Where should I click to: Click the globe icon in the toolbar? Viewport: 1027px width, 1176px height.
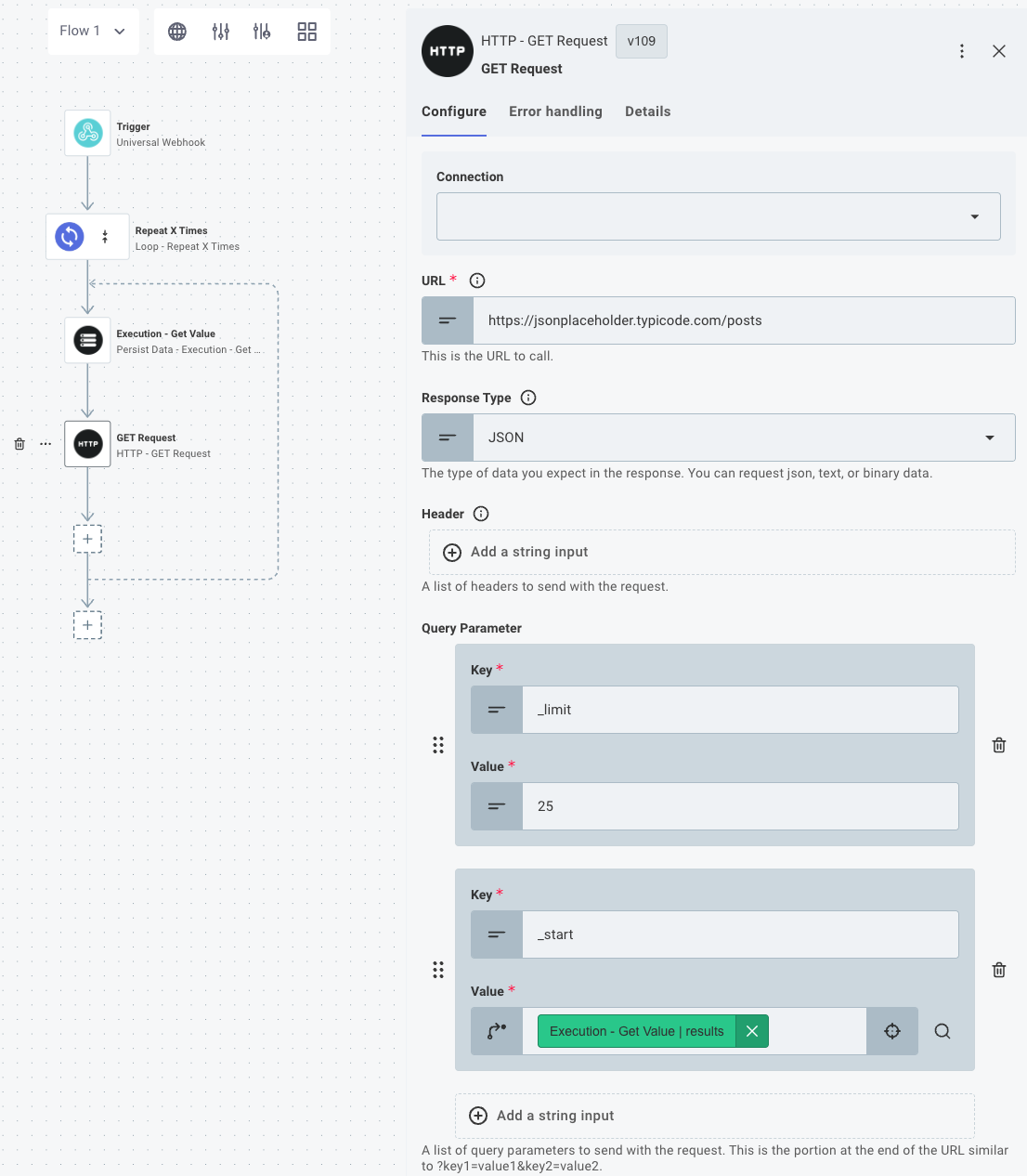tap(176, 31)
